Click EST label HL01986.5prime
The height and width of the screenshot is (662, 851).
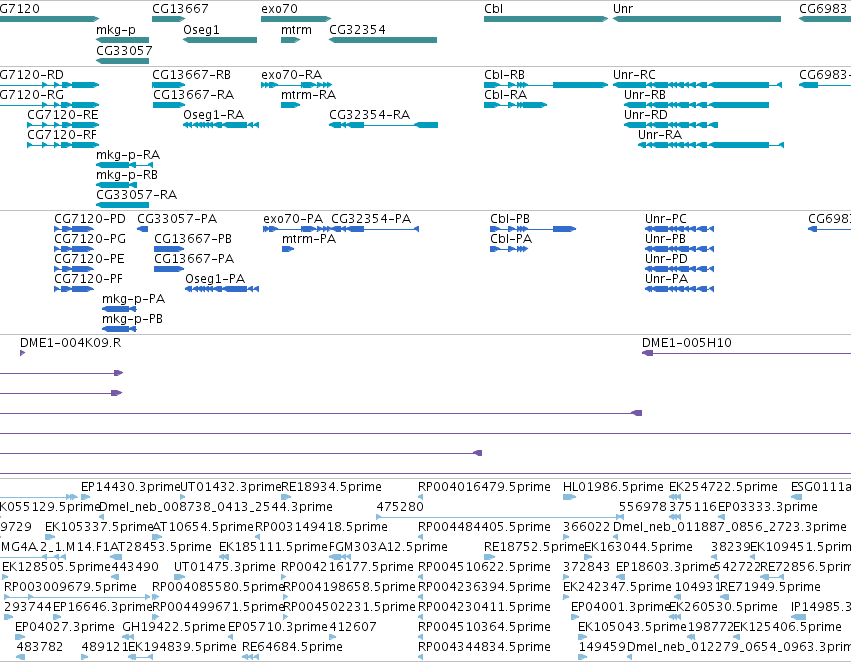coord(613,487)
